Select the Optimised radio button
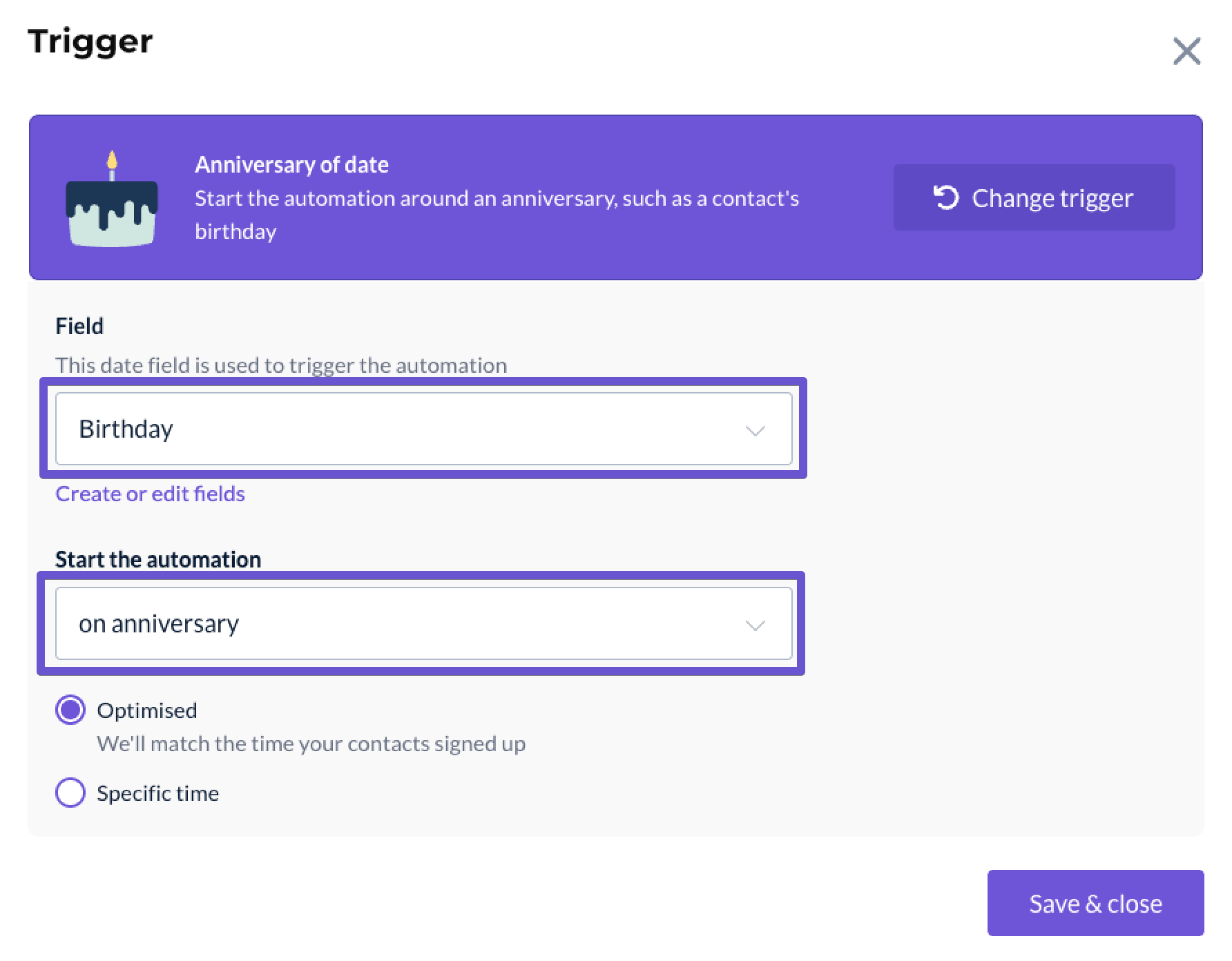This screenshot has height=961, width=1232. tap(70, 710)
